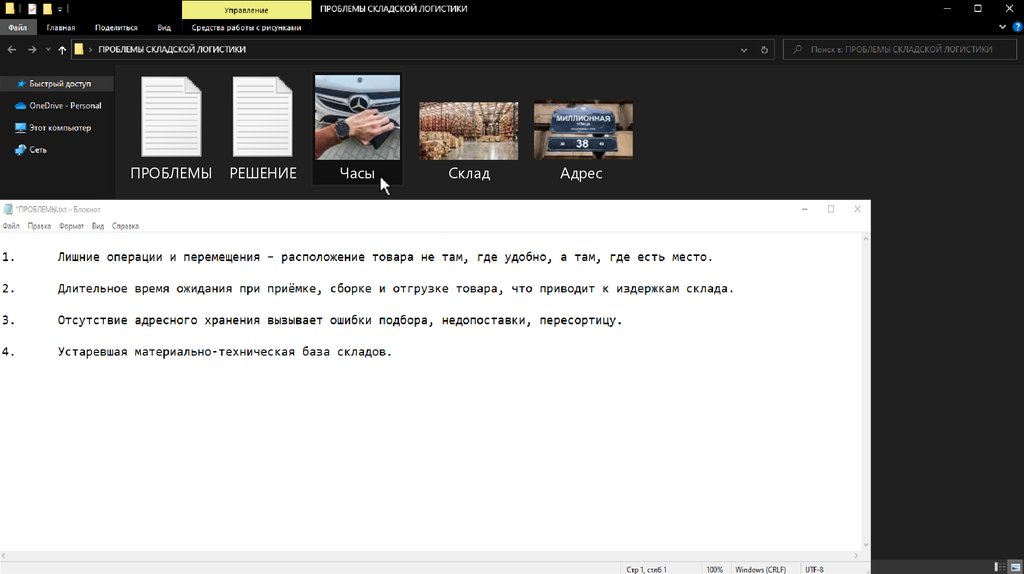This screenshot has width=1024, height=574.
Task: Open the Формат menu in Notepad
Action: click(x=71, y=226)
